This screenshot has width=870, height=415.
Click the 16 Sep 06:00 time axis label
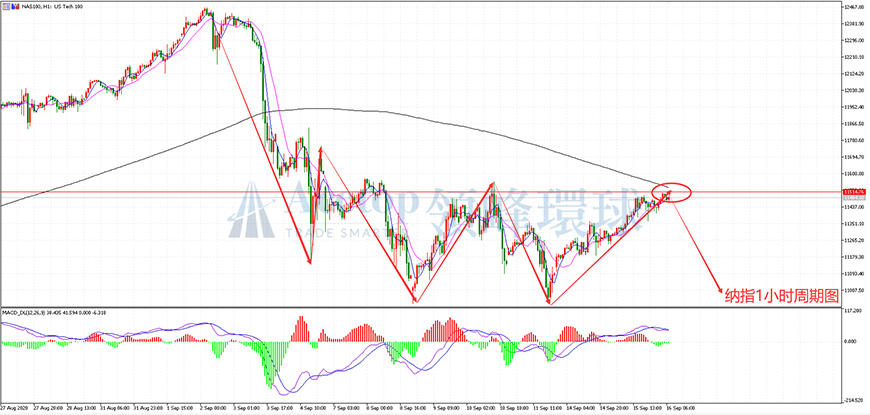click(x=681, y=406)
